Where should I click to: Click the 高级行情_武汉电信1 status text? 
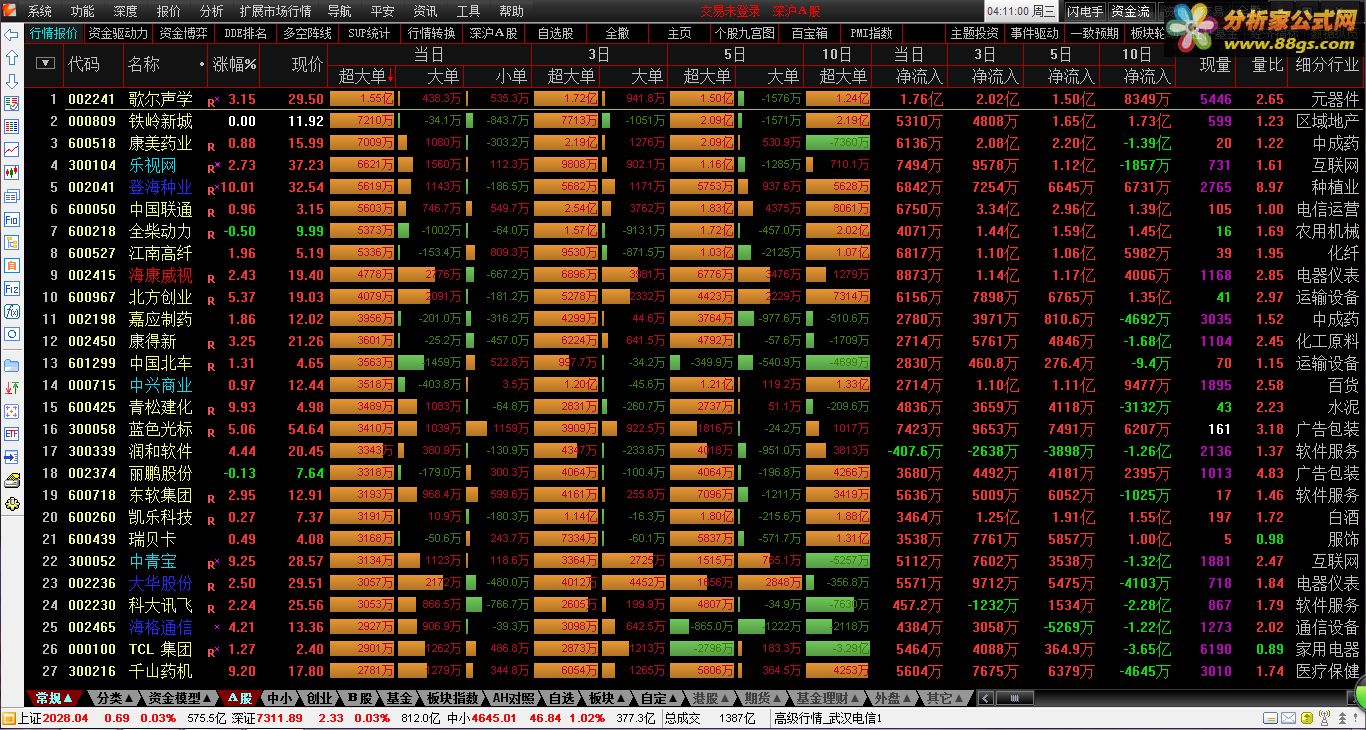pyautogui.click(x=828, y=718)
